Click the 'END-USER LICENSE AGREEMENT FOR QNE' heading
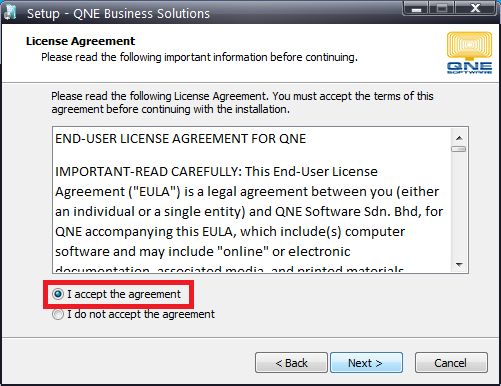Image resolution: width=501 pixels, height=386 pixels. pos(180,139)
